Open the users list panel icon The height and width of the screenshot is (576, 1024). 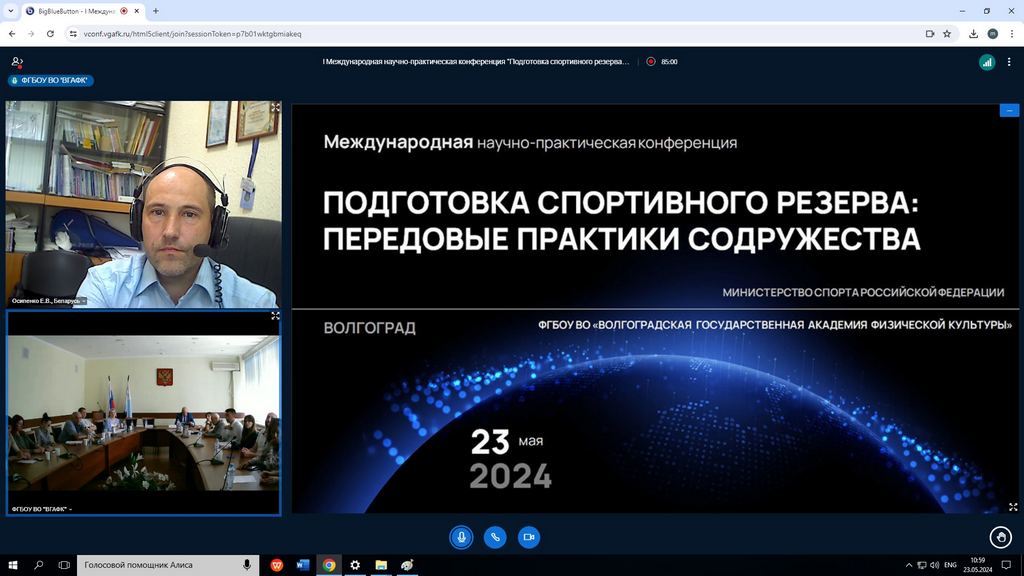[17, 62]
